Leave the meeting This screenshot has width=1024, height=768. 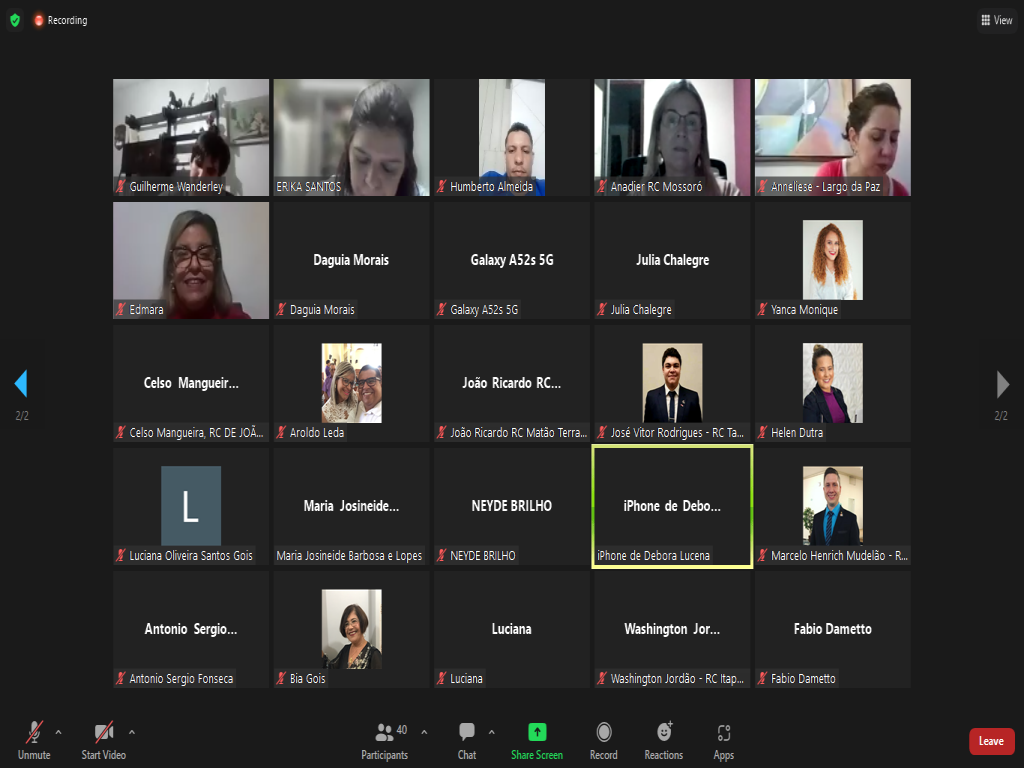click(x=991, y=741)
